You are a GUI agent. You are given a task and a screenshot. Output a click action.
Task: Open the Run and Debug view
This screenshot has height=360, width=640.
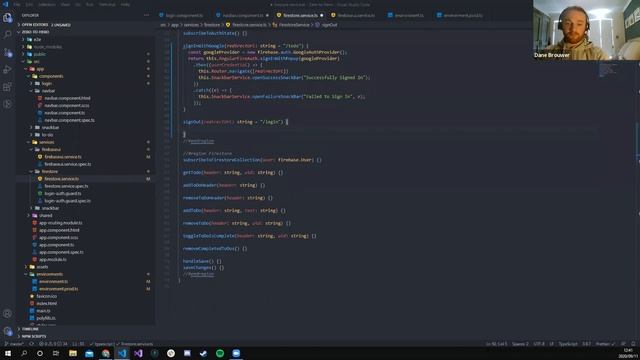pos(7,69)
